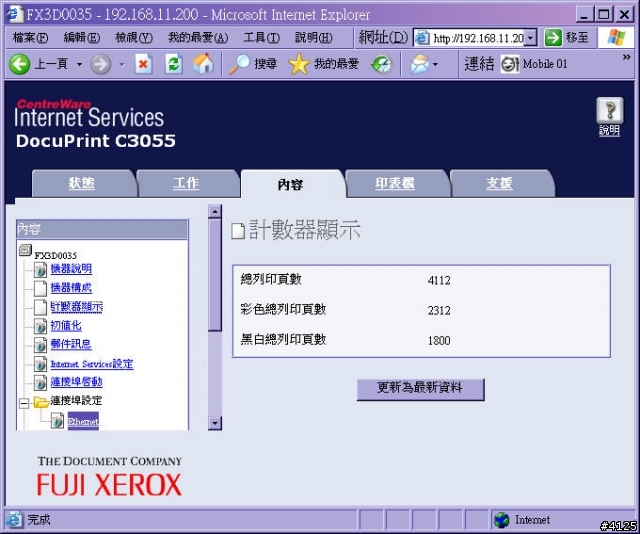Open the Search magnifier icon
Image resolution: width=640 pixels, height=534 pixels.
tap(239, 64)
